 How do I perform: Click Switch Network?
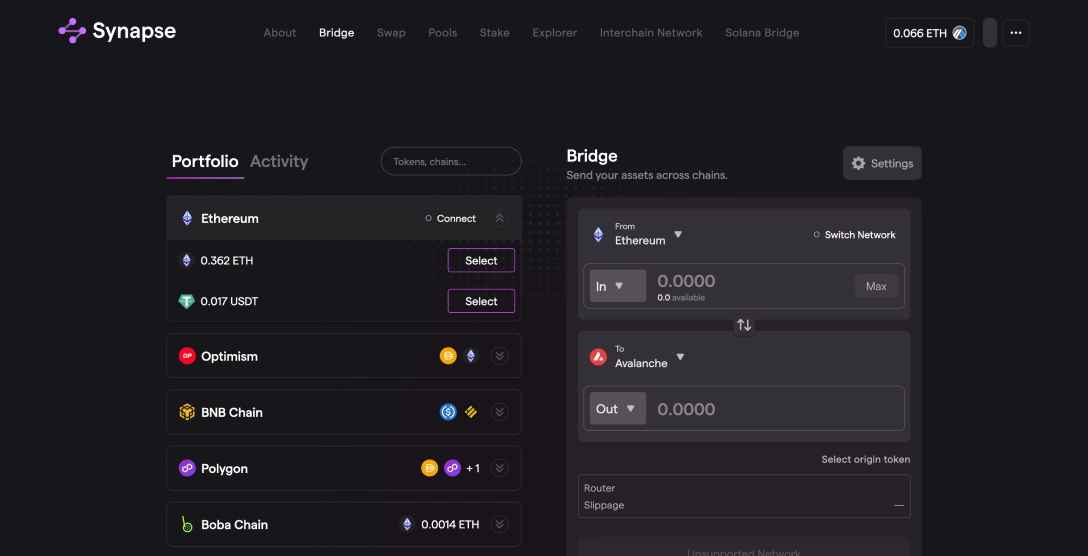[854, 235]
